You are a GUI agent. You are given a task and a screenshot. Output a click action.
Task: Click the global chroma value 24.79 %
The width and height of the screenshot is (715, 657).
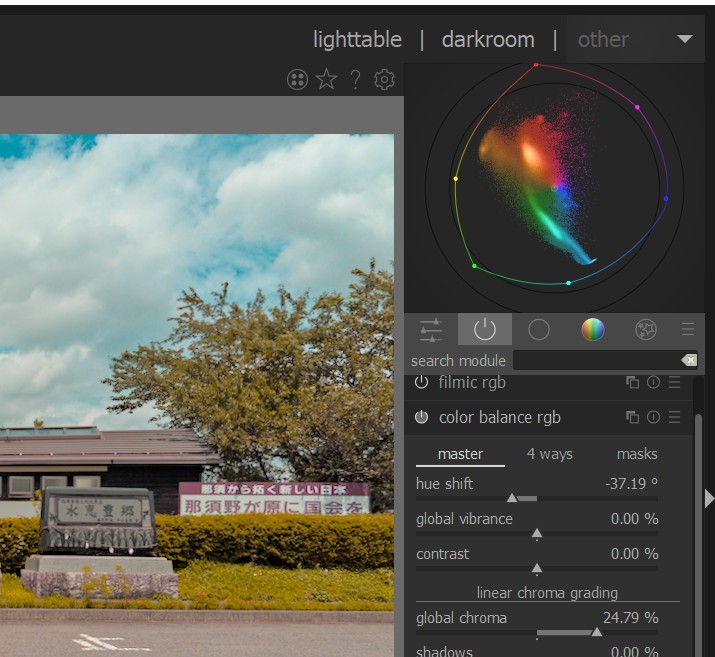[x=631, y=618]
